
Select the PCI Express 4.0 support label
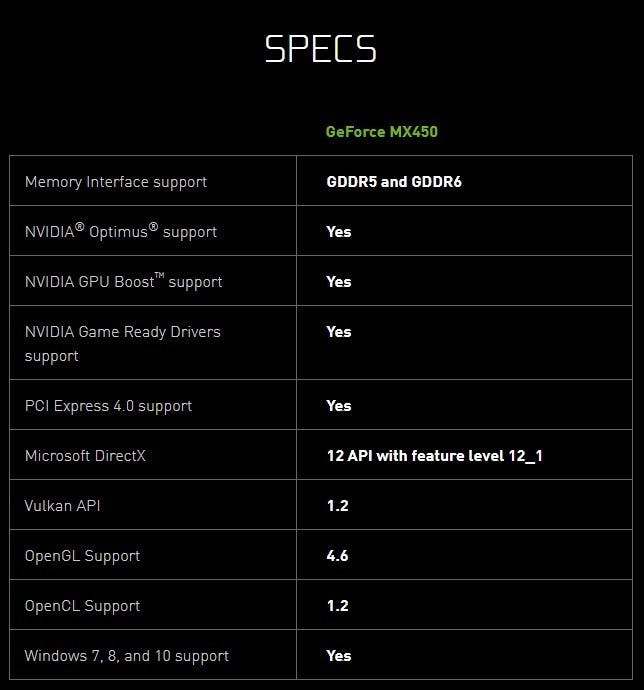[x=108, y=406]
